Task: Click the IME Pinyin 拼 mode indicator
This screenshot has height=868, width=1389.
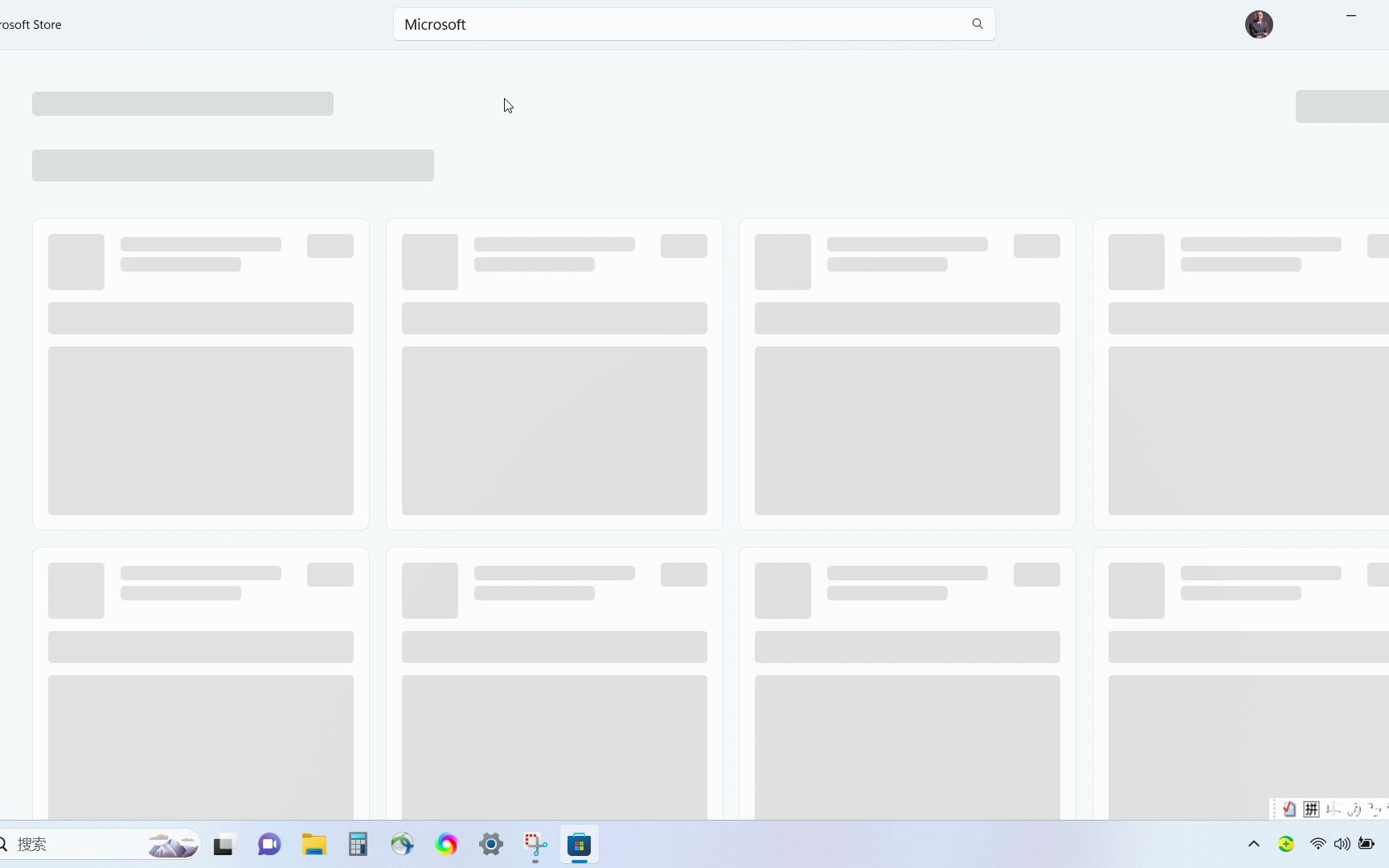Action: 1311,809
